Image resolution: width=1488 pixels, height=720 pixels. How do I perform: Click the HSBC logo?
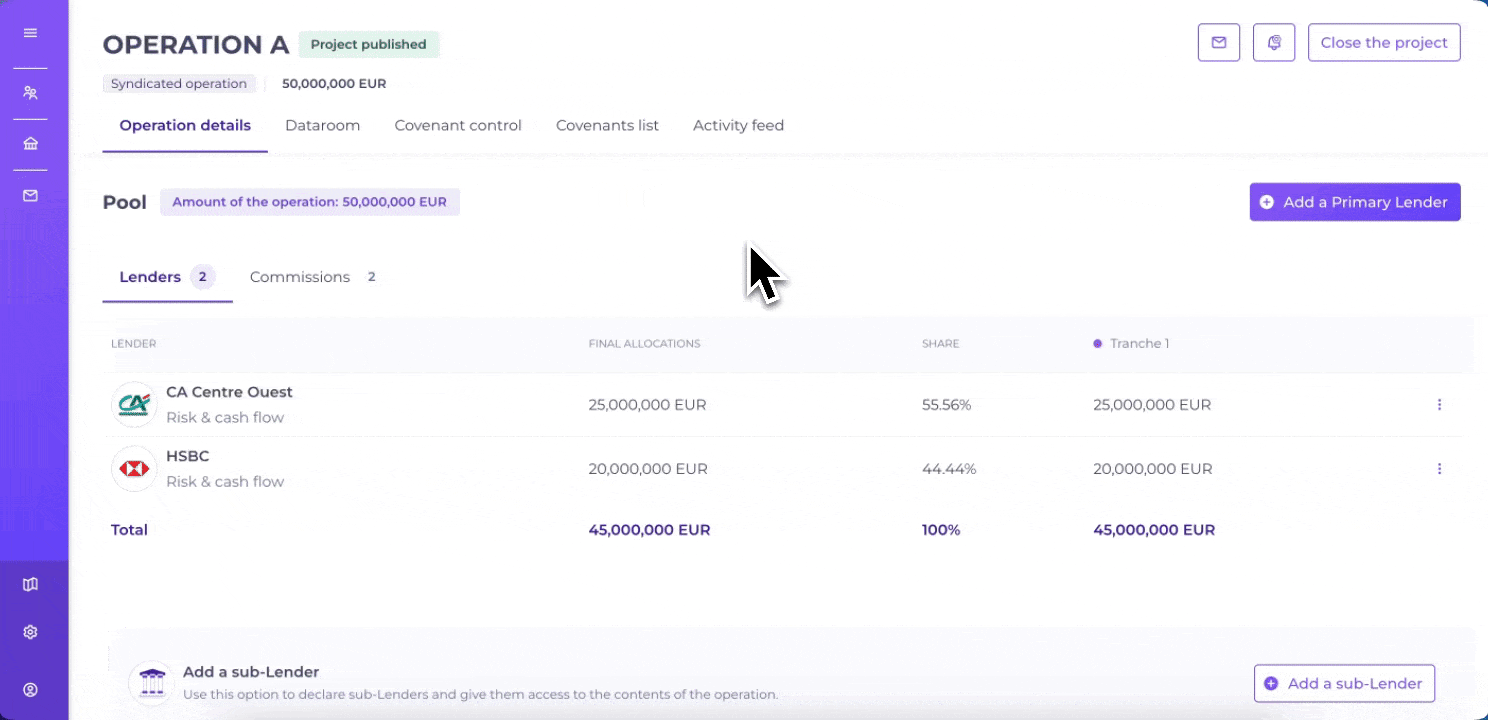(x=134, y=469)
